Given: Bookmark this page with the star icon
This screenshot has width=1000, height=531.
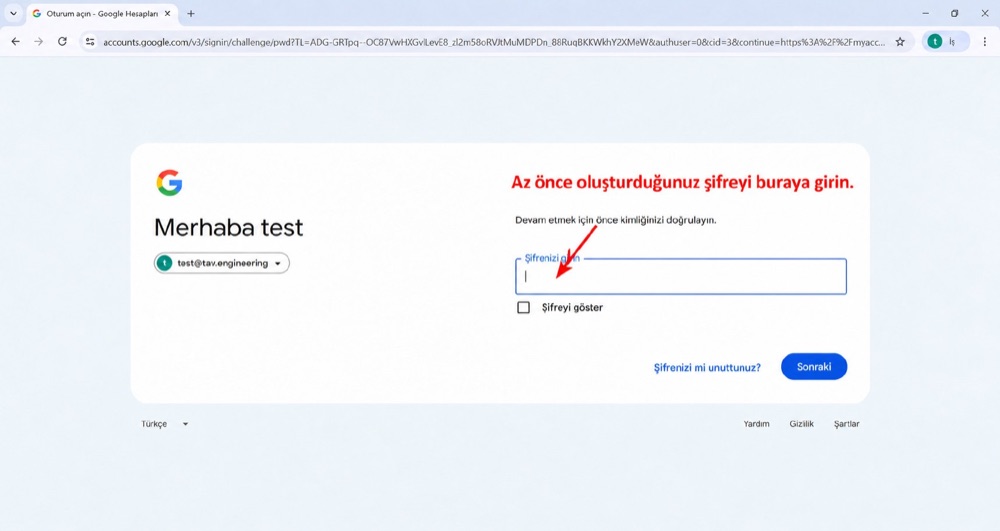Looking at the screenshot, I should tap(900, 41).
